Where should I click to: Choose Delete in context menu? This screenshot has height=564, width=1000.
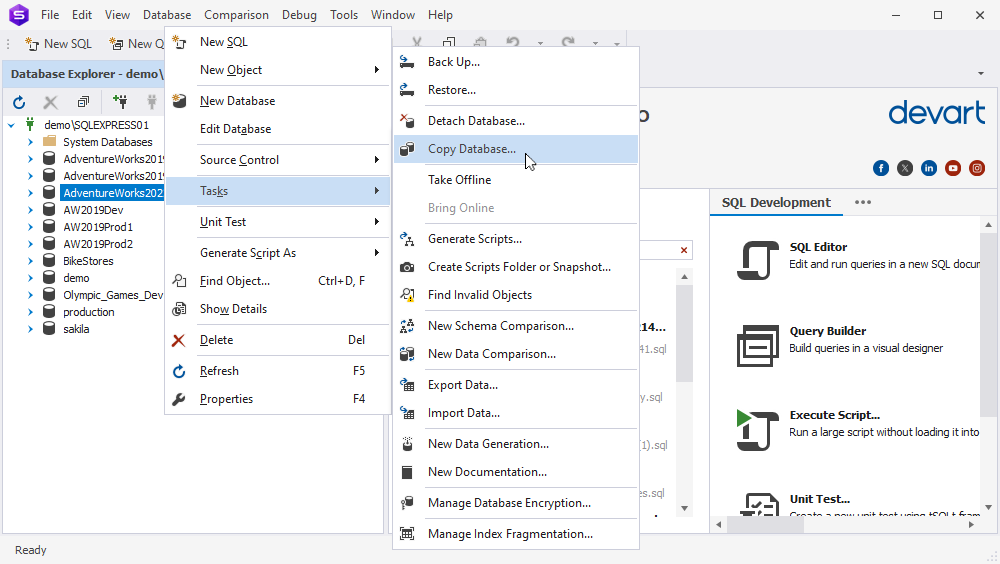pos(277,340)
